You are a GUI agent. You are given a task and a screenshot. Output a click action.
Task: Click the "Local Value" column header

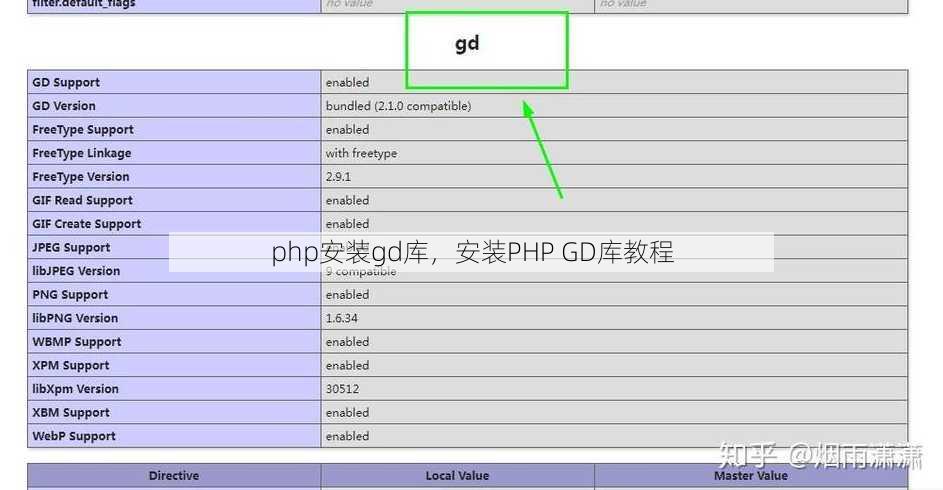(x=457, y=476)
